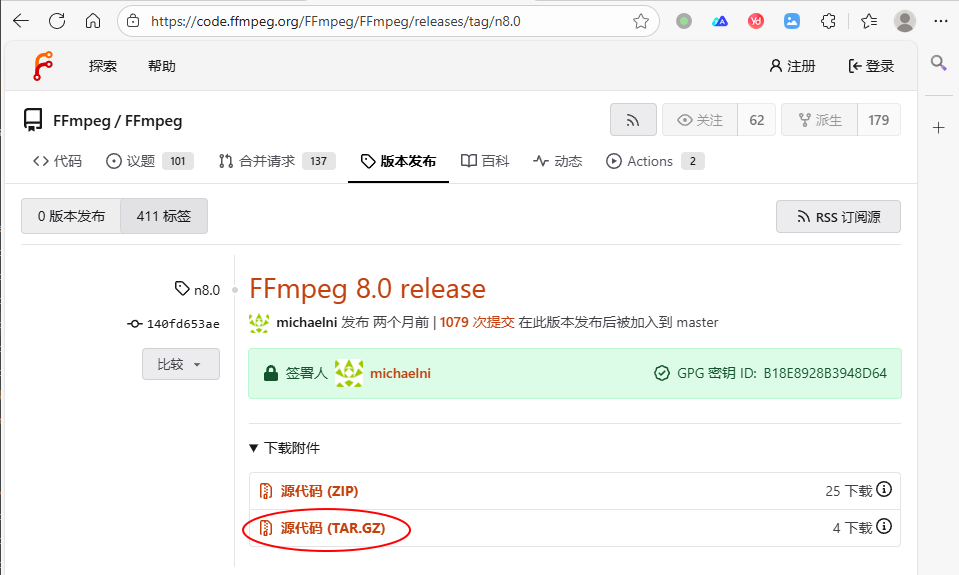Open the FFmpeg owner link in the header
The width and height of the screenshot is (959, 575).
click(82, 121)
